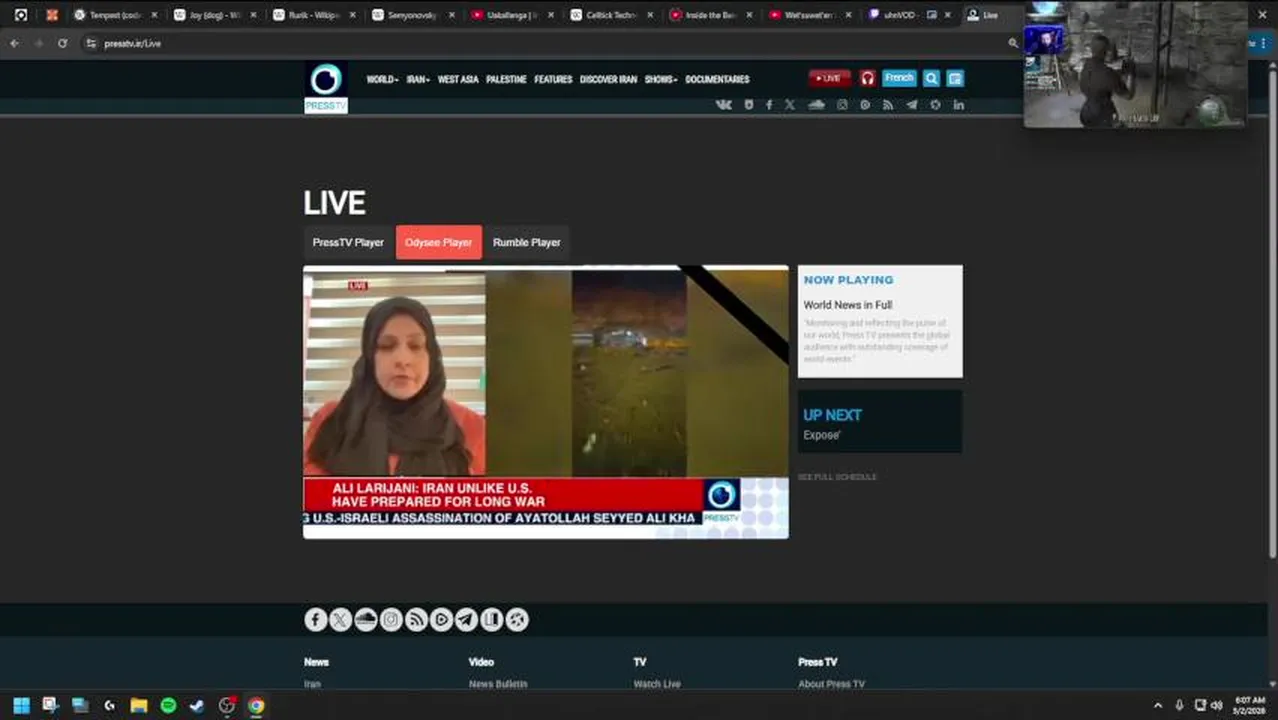
Task: Expand the IRAN menu dropdown
Action: [418, 79]
